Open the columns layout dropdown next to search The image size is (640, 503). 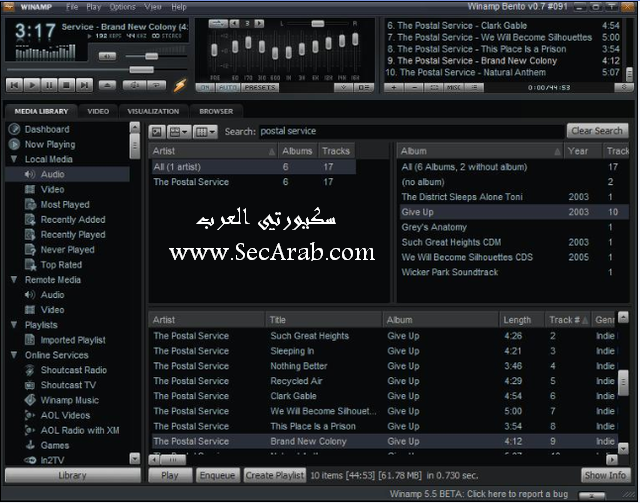point(205,132)
